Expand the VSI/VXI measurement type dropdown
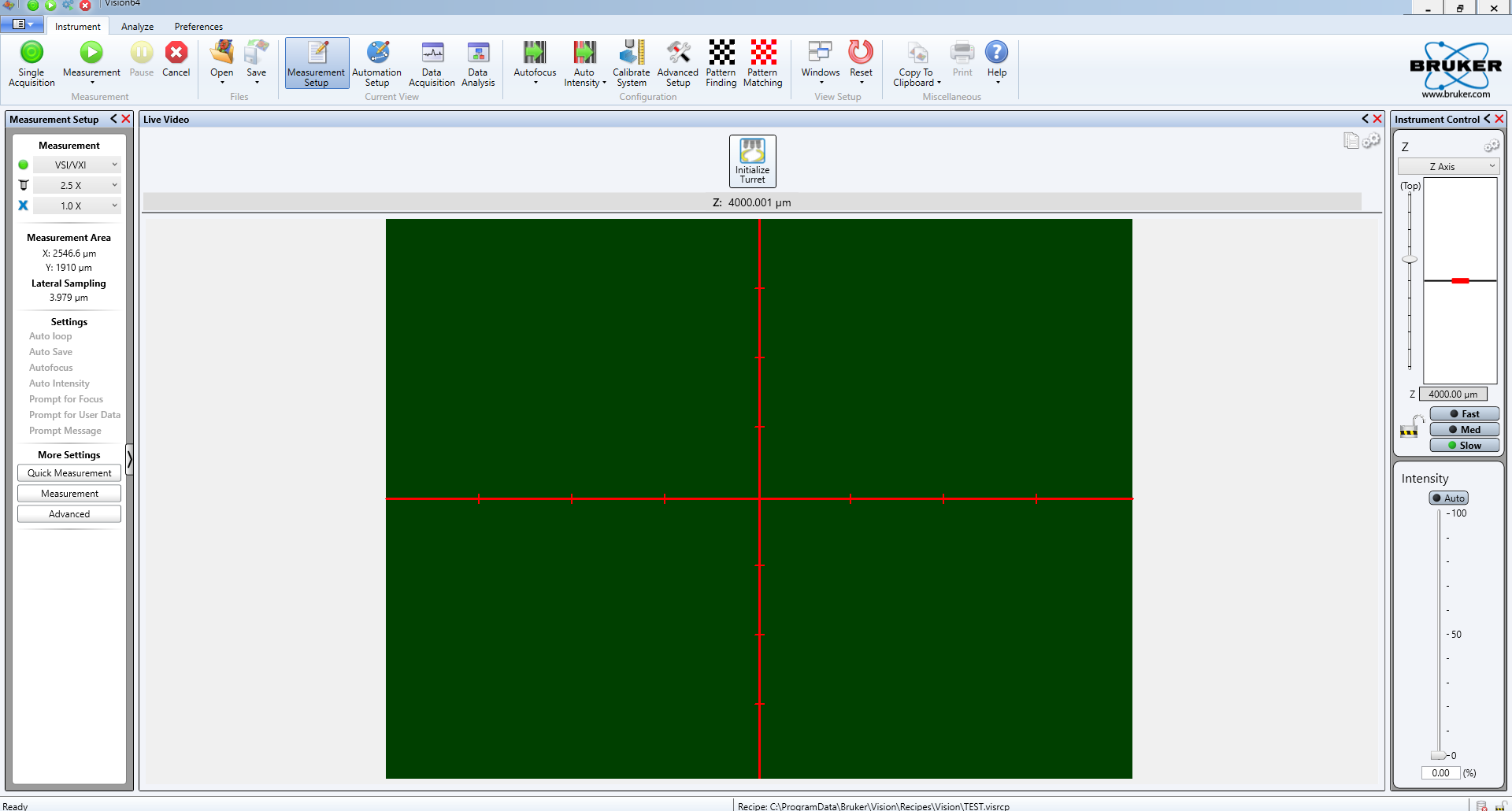Image resolution: width=1512 pixels, height=811 pixels. click(76, 165)
